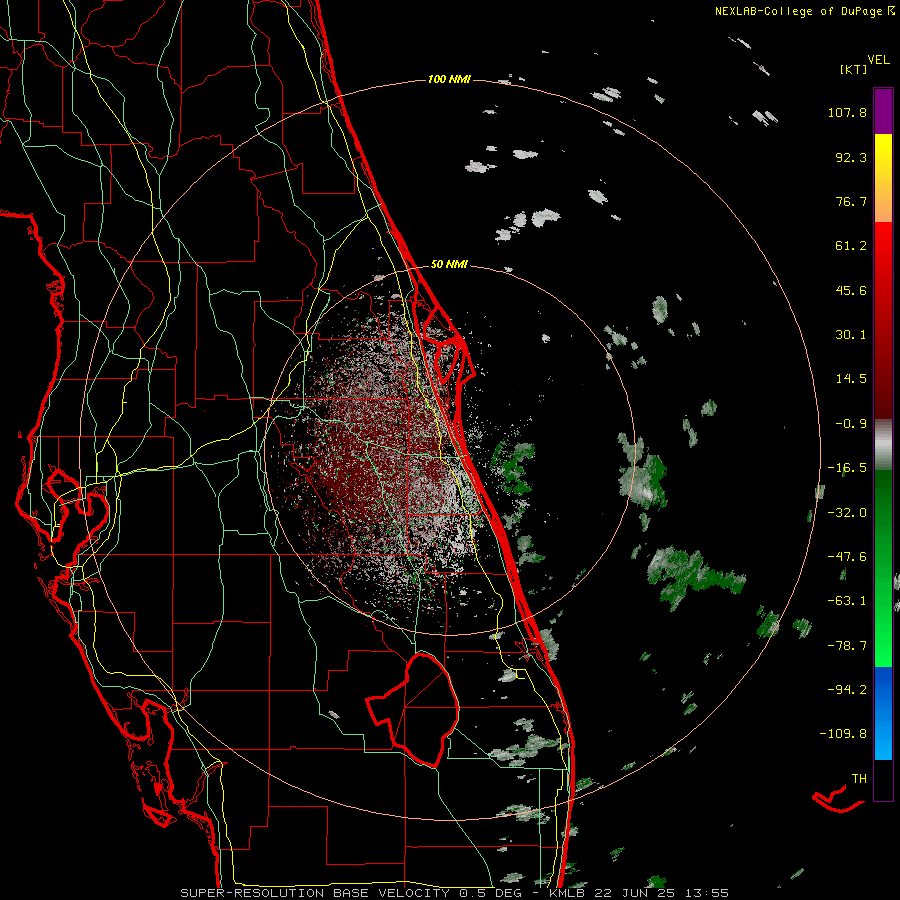Viewport: 900px width, 900px height.
Task: Click the 61.2 velocity scale value
Action: [x=851, y=246]
